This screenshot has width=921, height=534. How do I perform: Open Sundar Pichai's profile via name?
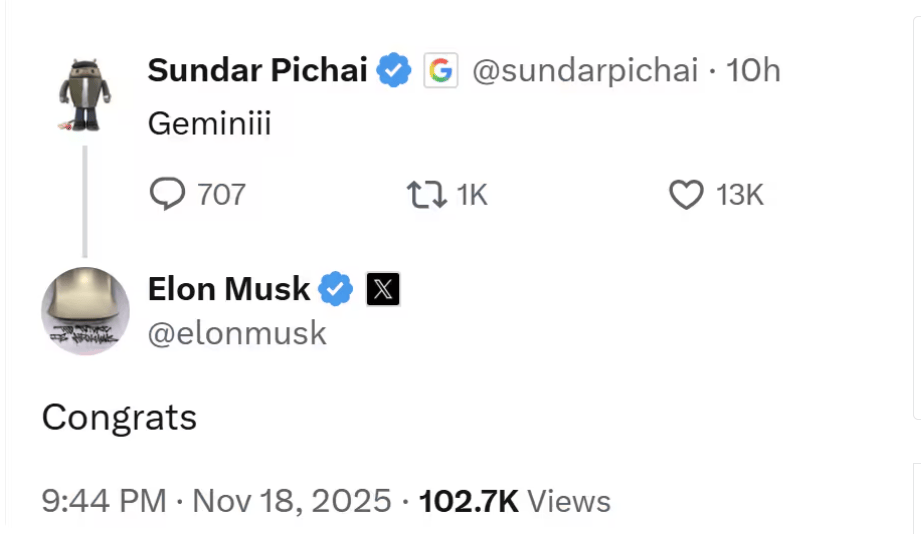click(258, 71)
